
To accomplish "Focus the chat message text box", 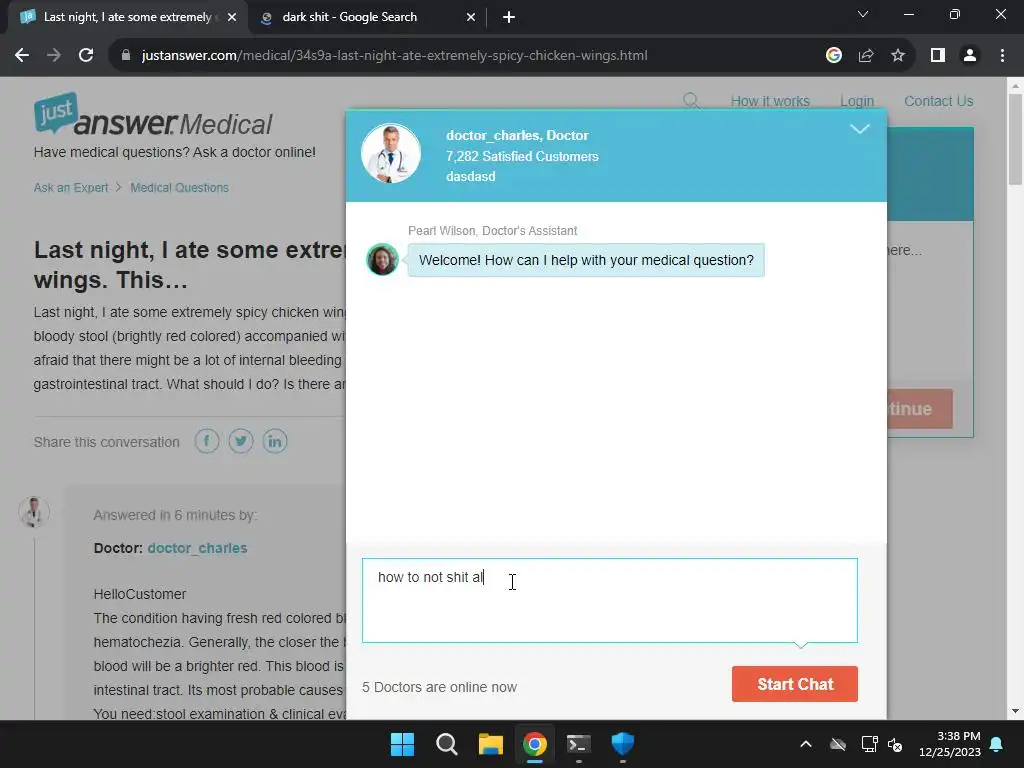I will click(609, 600).
